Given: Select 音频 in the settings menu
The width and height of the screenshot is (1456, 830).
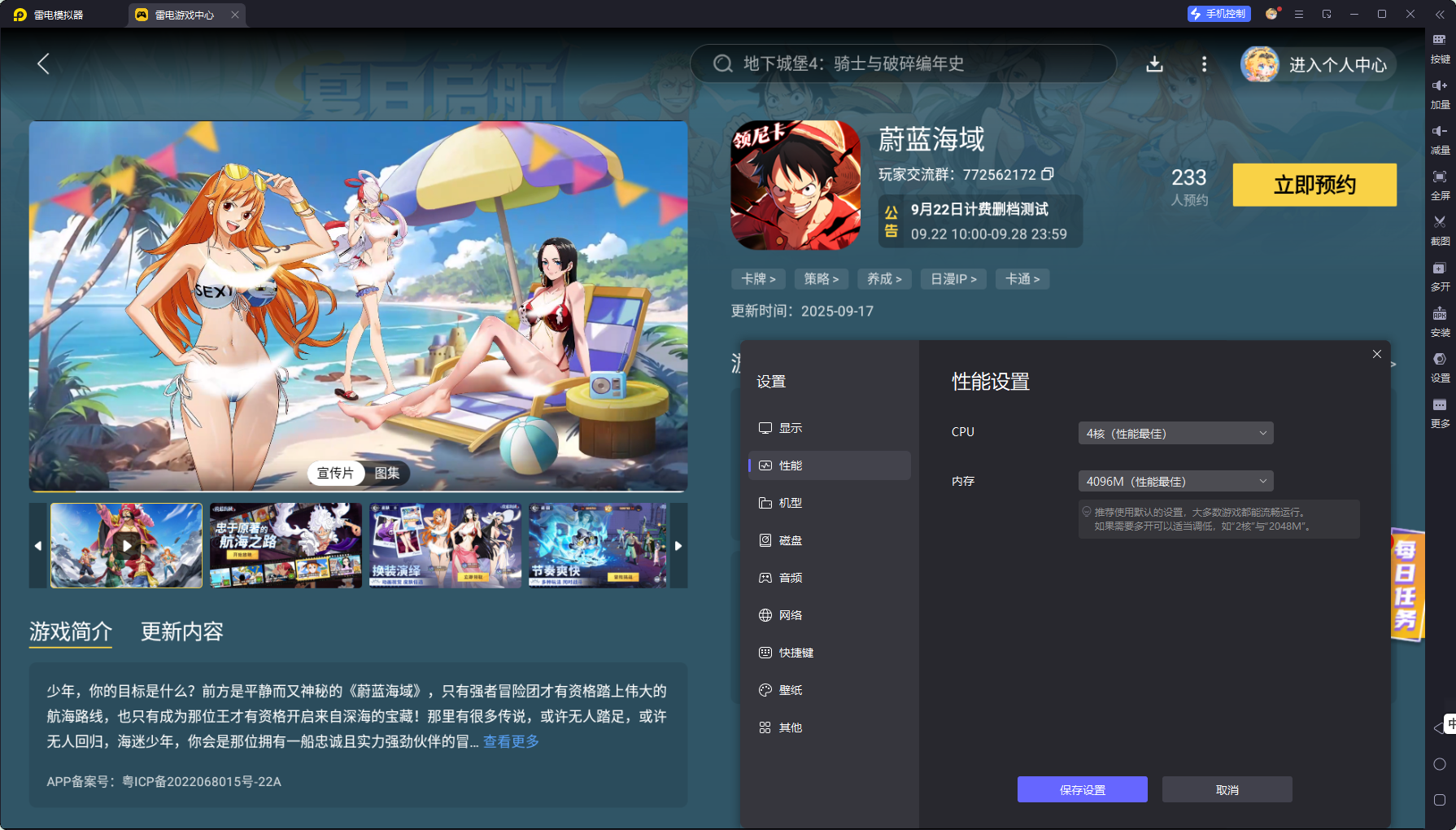Looking at the screenshot, I should click(830, 578).
